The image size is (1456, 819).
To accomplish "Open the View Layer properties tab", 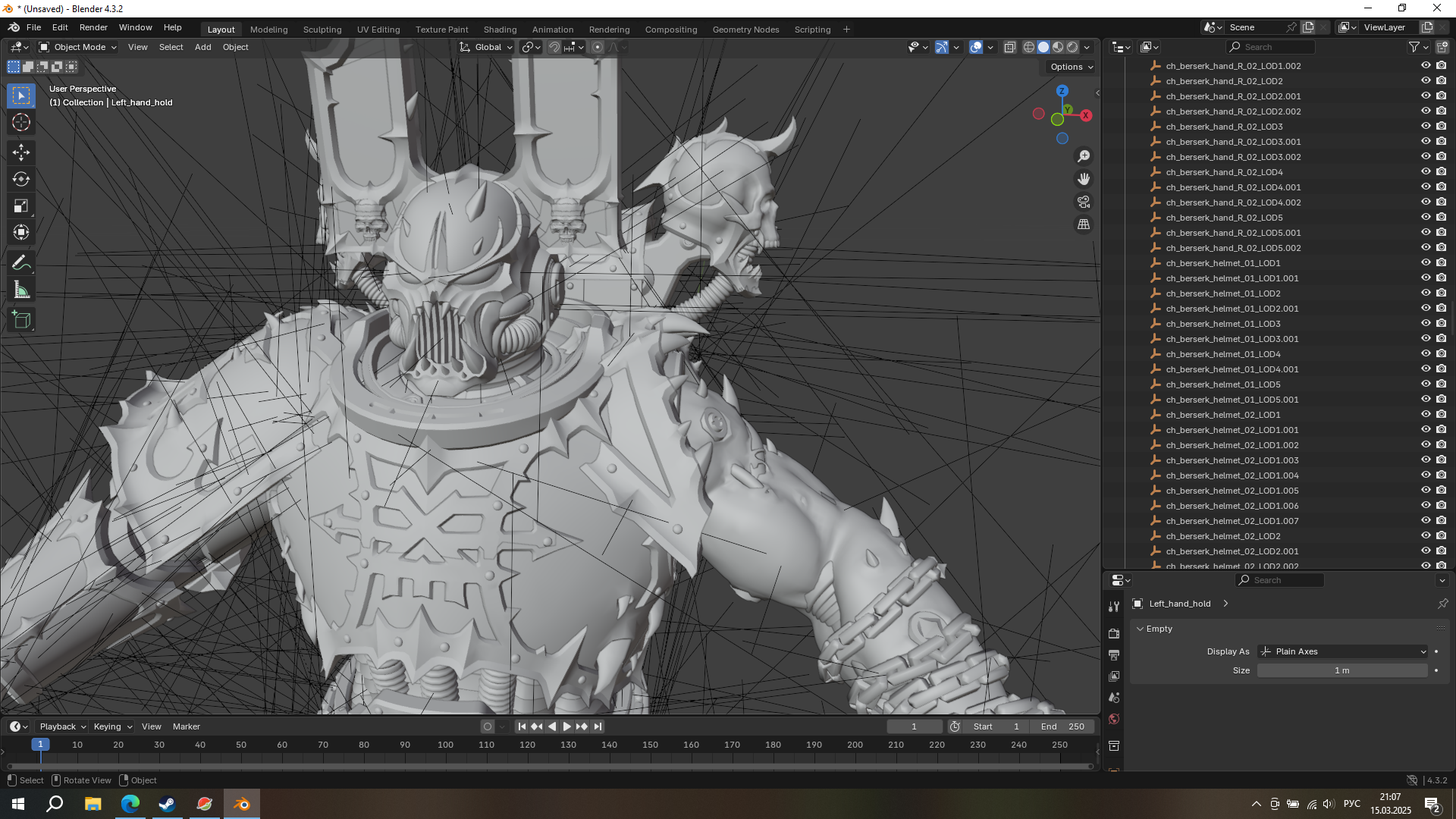I will (x=1114, y=676).
